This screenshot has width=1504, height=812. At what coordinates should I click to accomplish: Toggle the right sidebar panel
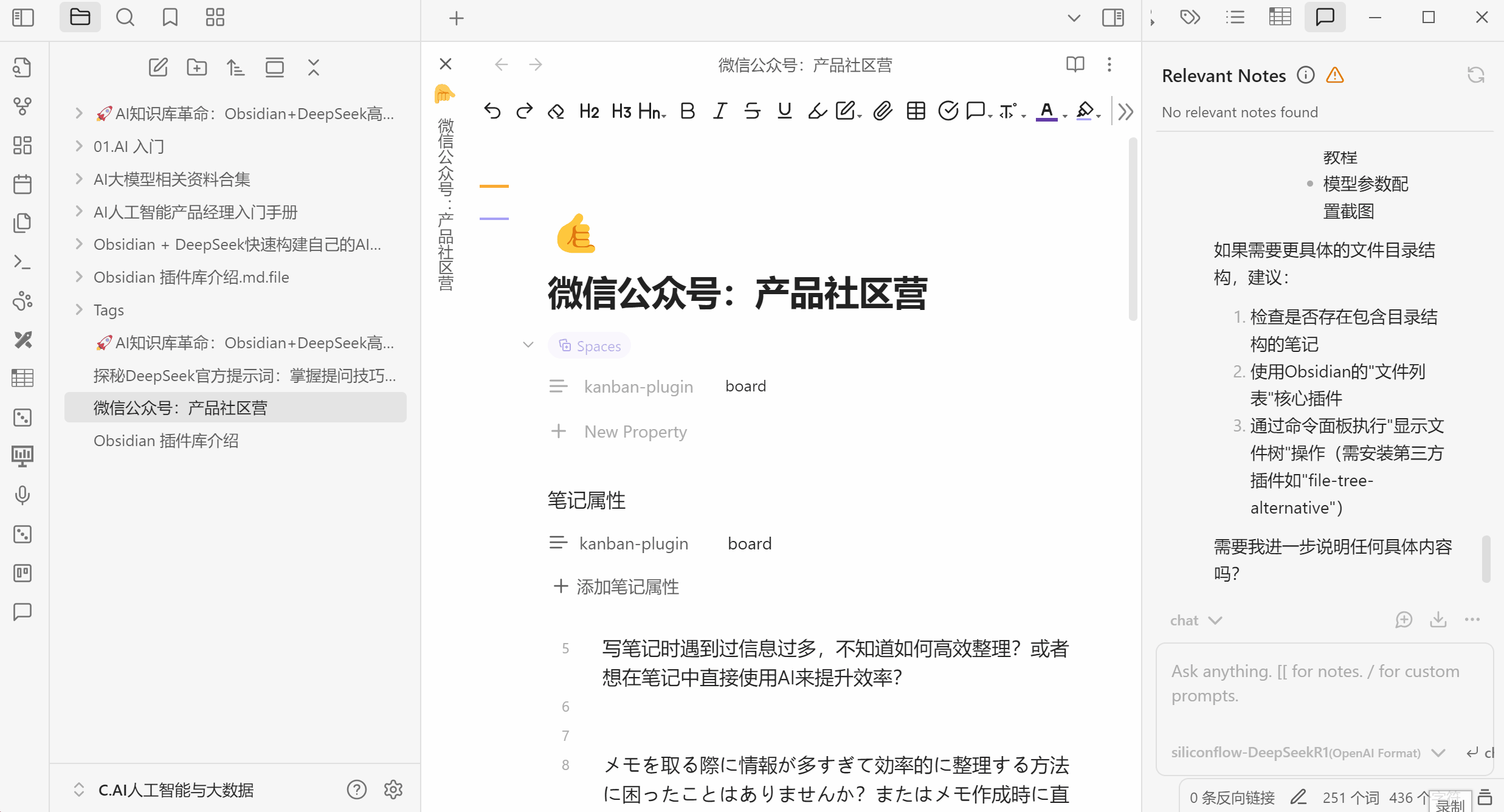(x=1112, y=18)
